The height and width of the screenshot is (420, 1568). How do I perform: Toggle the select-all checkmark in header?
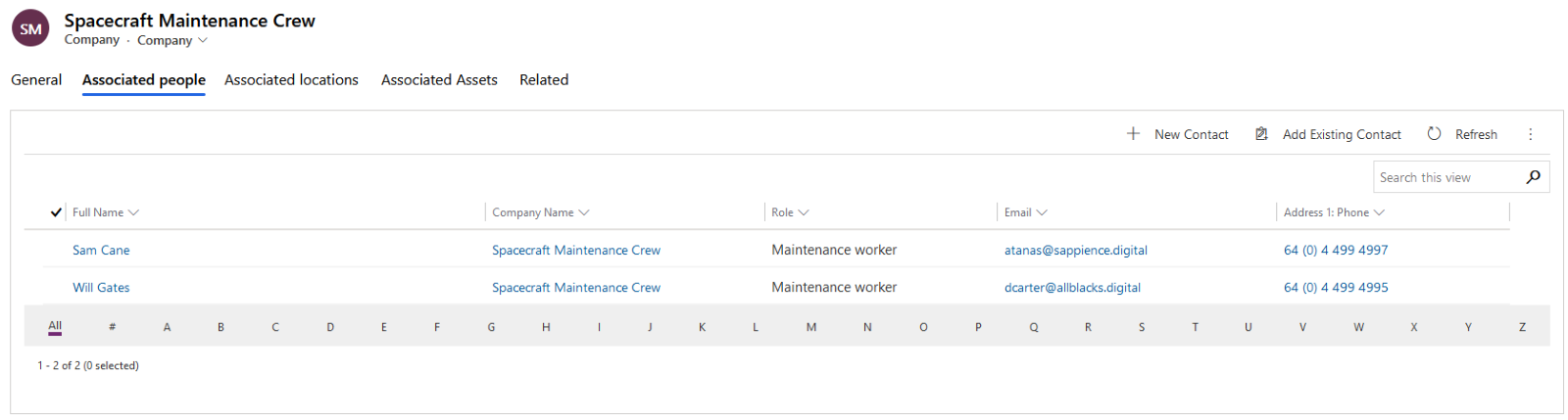[56, 212]
